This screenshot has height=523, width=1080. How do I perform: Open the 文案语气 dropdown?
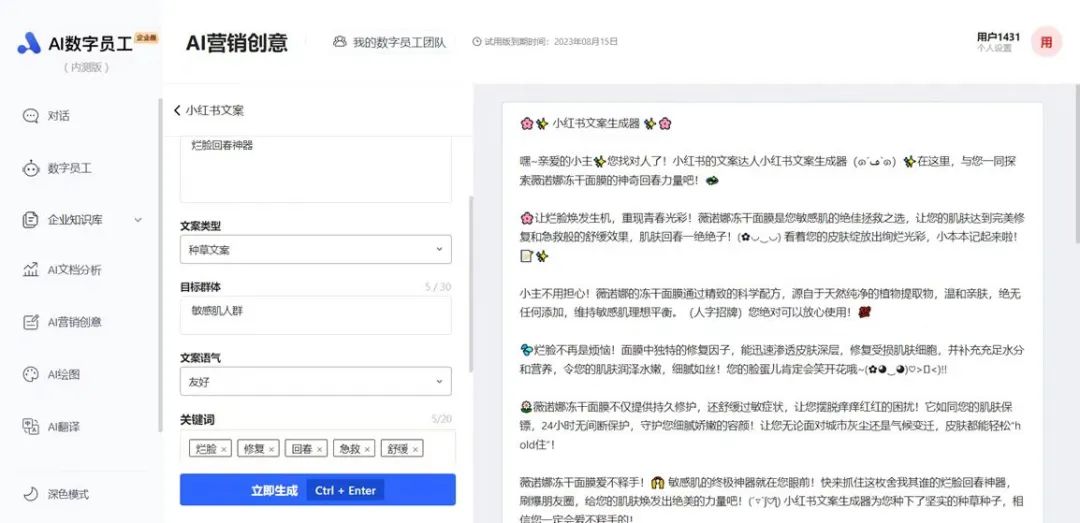(315, 381)
